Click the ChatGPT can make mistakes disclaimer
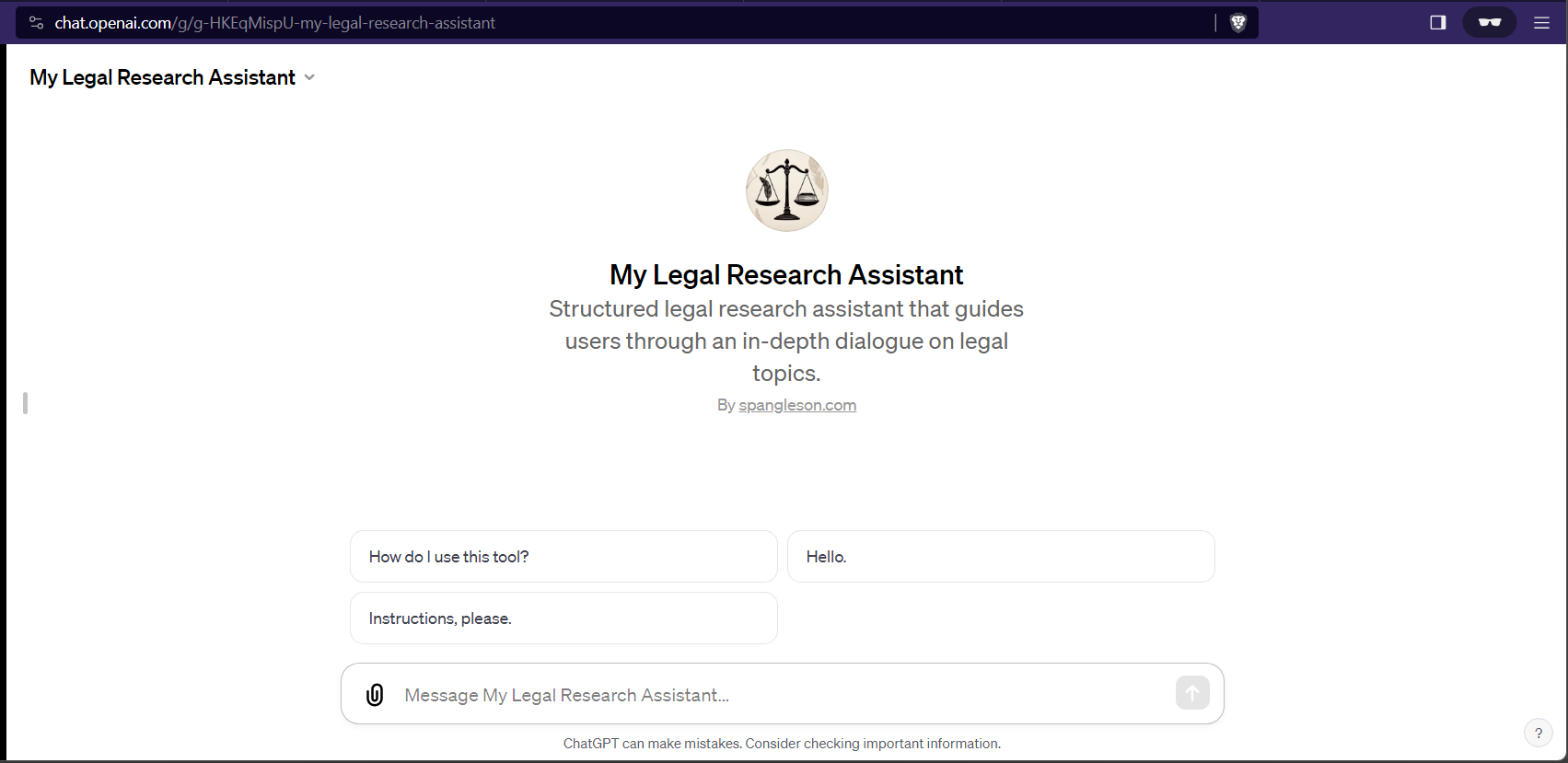Viewport: 1568px width, 763px height. click(x=782, y=744)
